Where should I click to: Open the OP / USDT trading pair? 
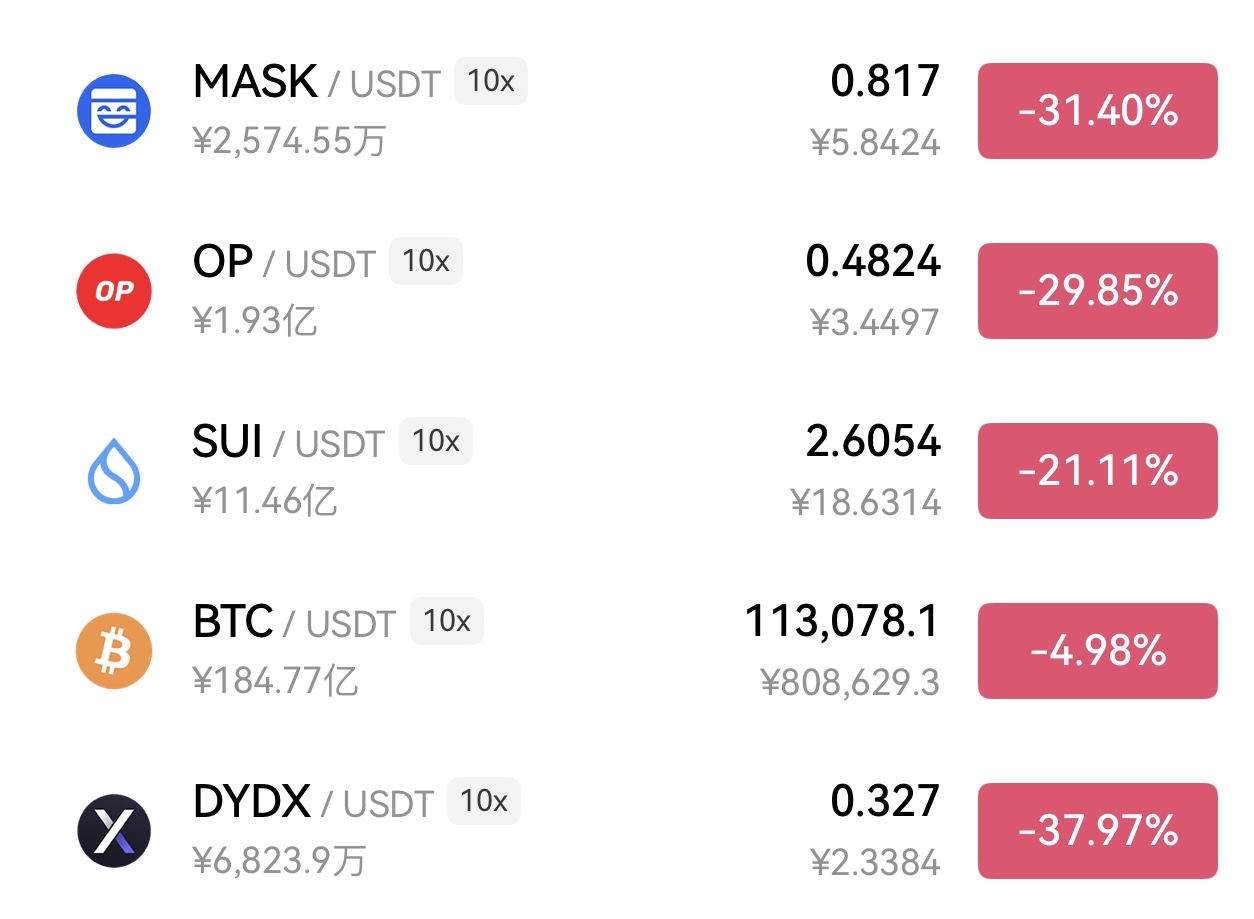(x=283, y=262)
